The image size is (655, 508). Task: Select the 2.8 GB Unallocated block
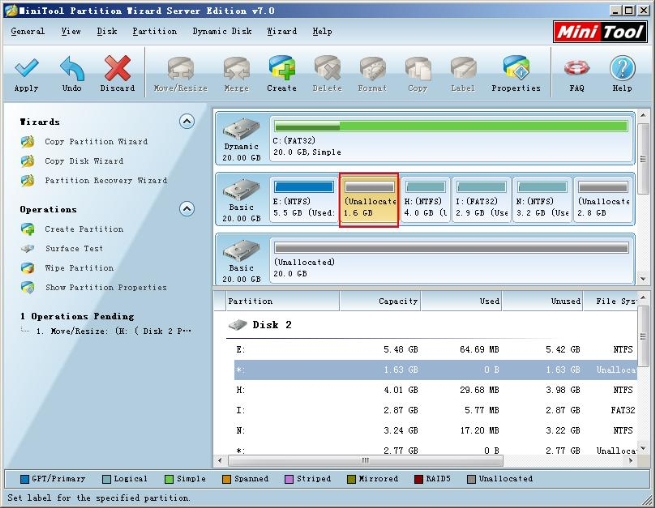[x=603, y=200]
